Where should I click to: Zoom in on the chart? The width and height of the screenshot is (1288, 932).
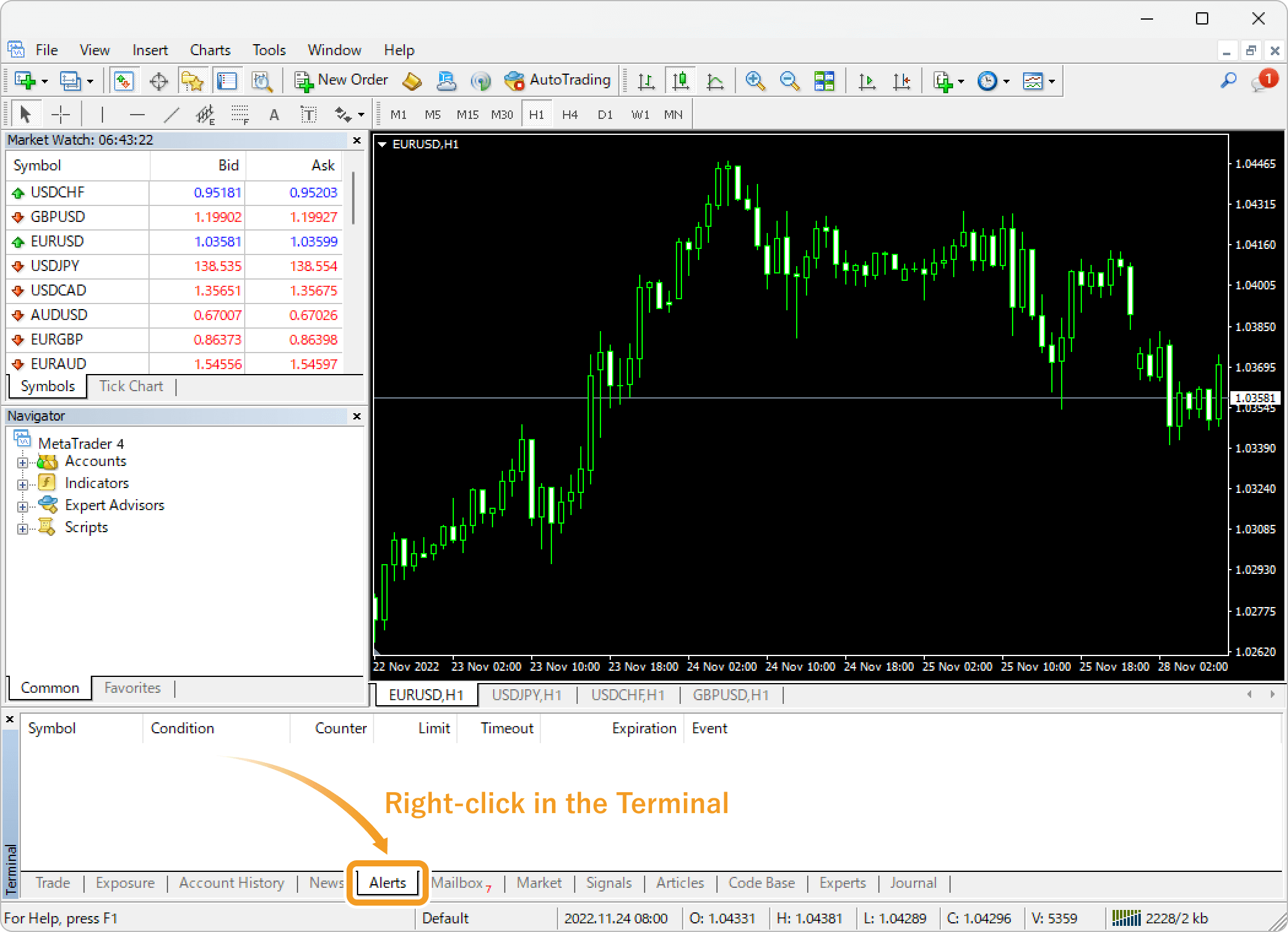pyautogui.click(x=756, y=80)
